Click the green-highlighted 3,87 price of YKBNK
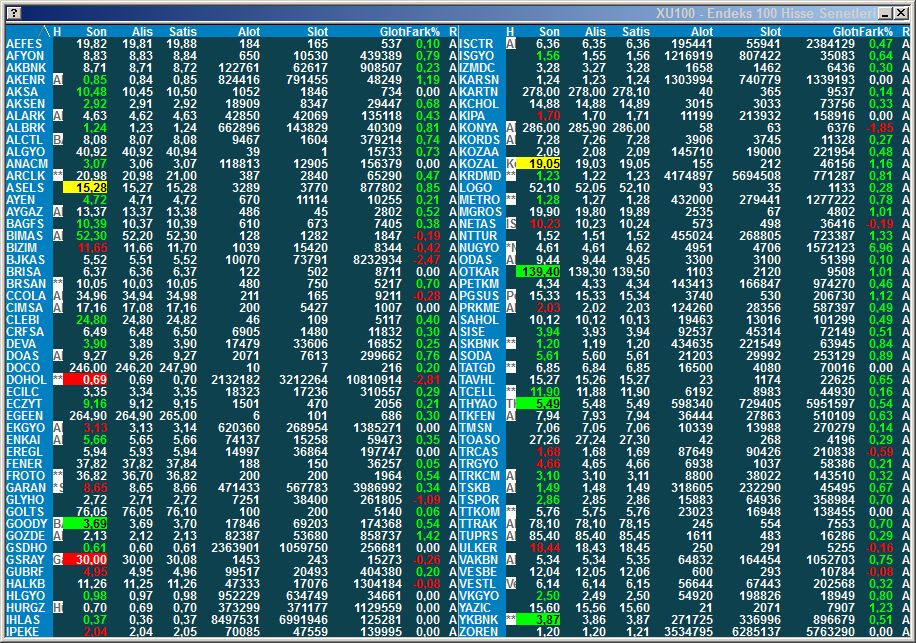This screenshot has width=916, height=643. coord(538,620)
